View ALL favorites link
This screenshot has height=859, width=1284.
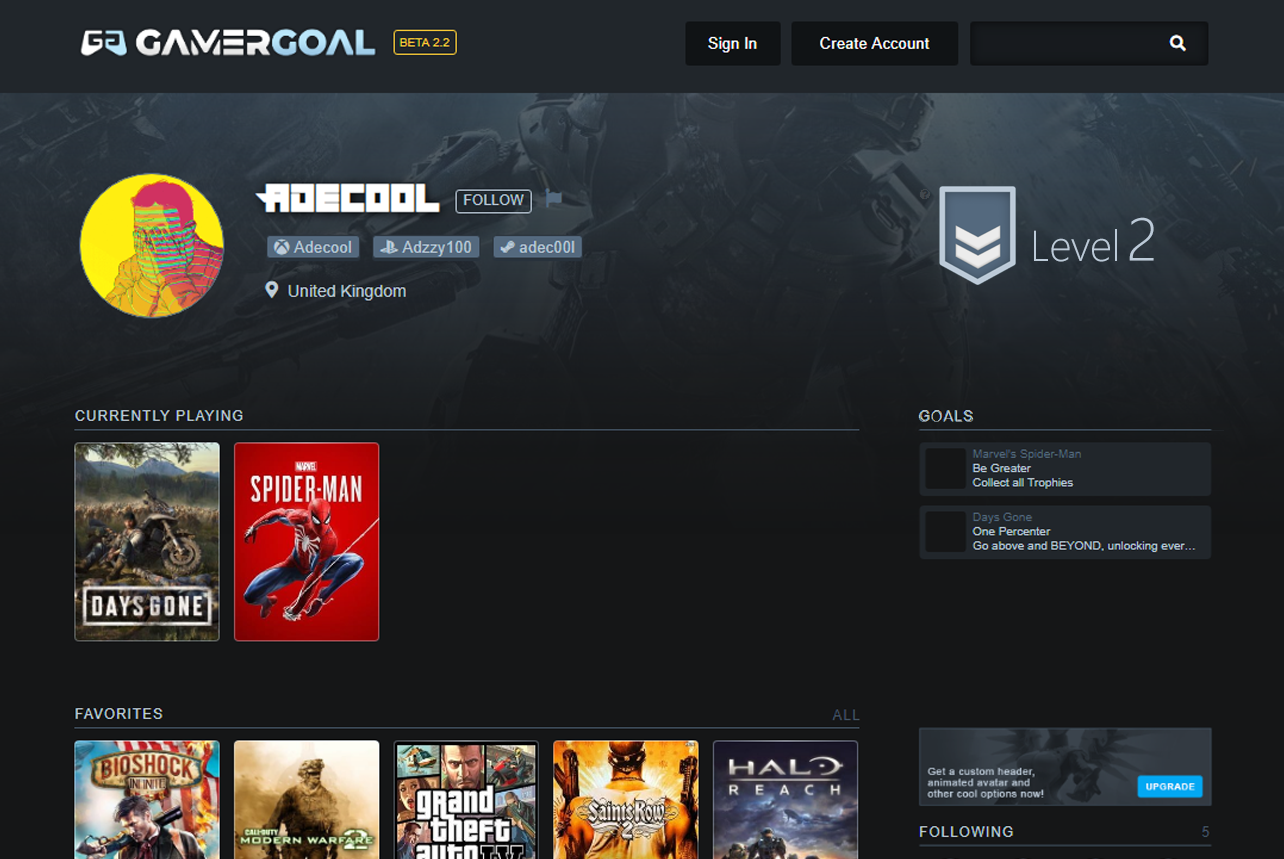(x=846, y=715)
